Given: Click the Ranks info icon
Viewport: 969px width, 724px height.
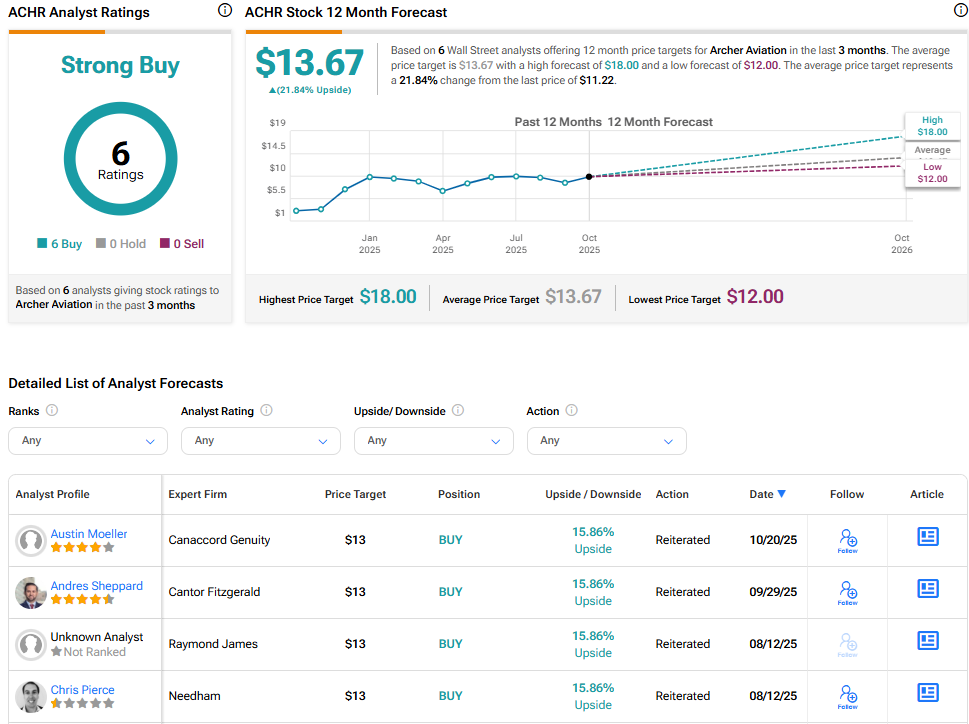Looking at the screenshot, I should 52,411.
